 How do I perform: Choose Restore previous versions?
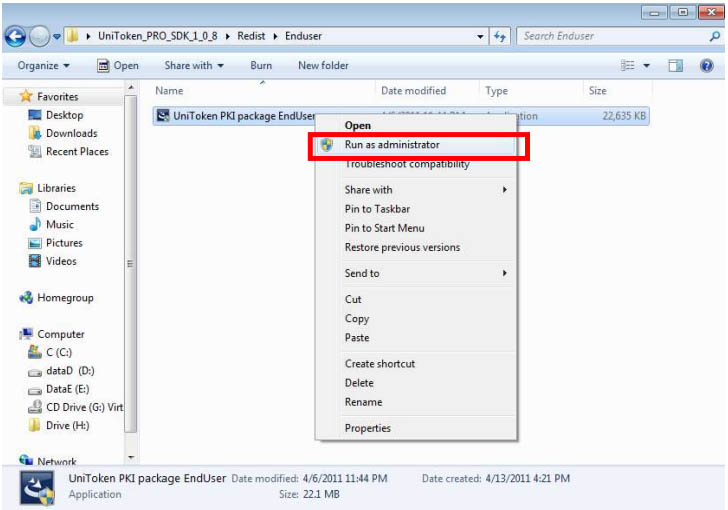[402, 247]
